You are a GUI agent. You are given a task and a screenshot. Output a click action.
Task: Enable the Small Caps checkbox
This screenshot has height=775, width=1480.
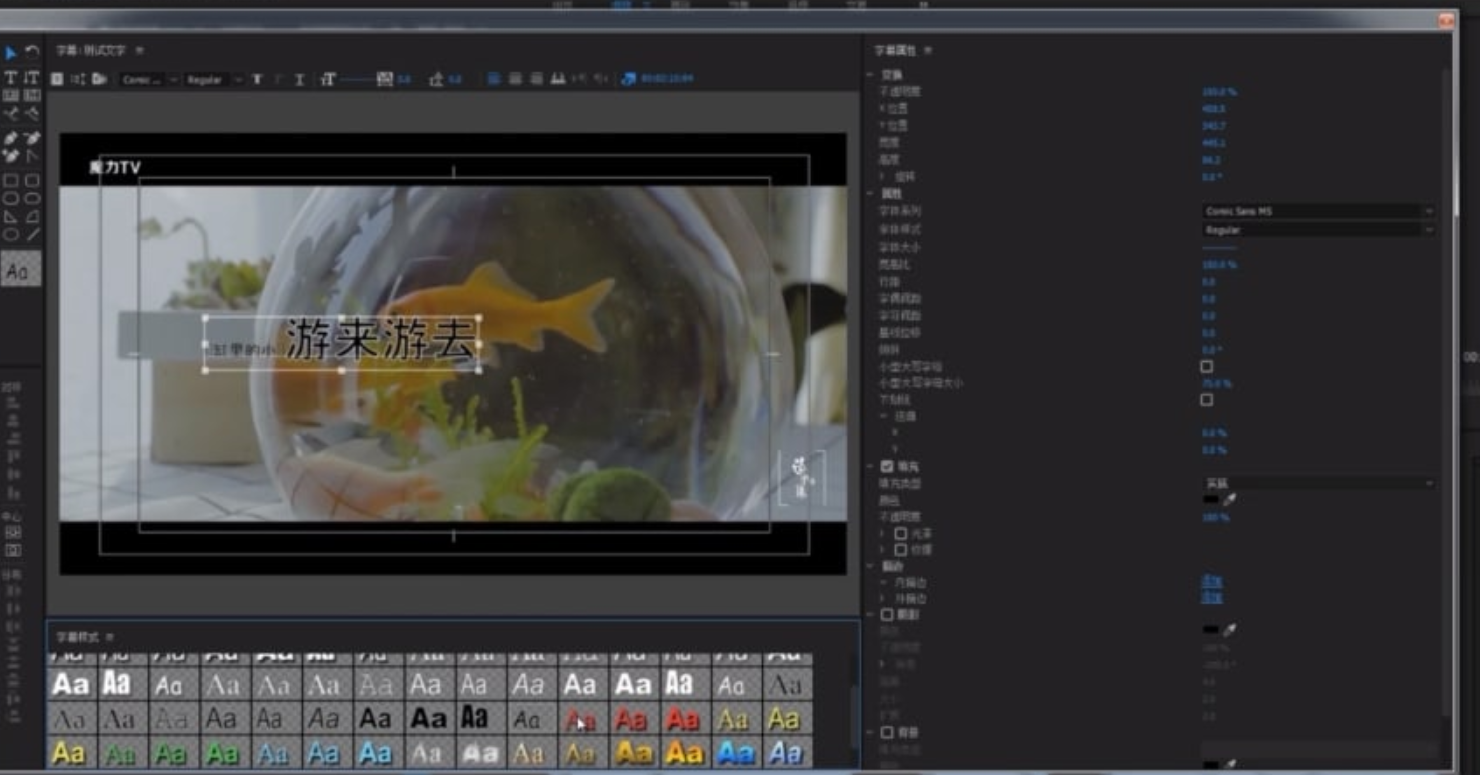(1207, 367)
